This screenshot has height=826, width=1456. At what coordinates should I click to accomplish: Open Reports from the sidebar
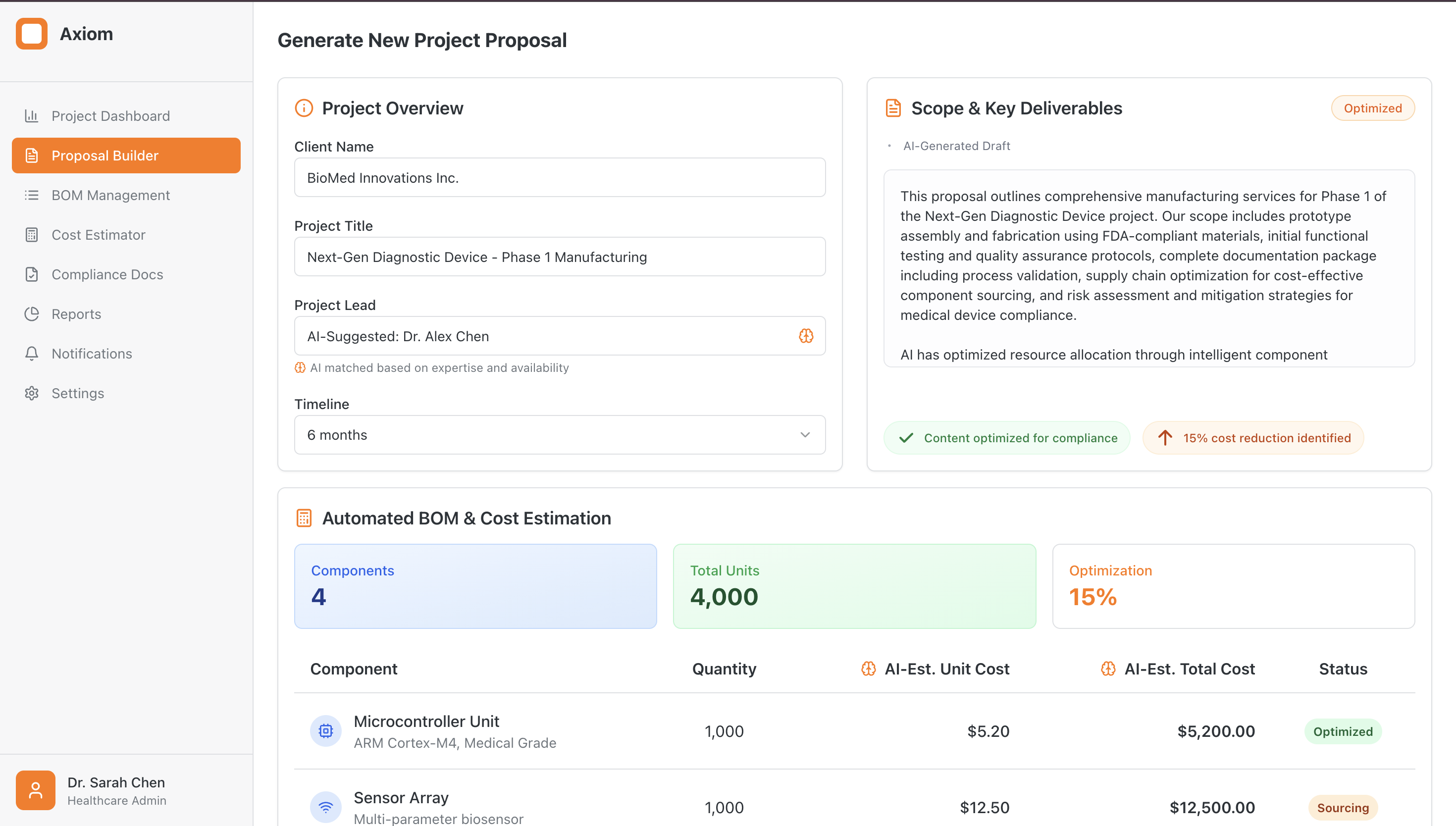pos(126,314)
